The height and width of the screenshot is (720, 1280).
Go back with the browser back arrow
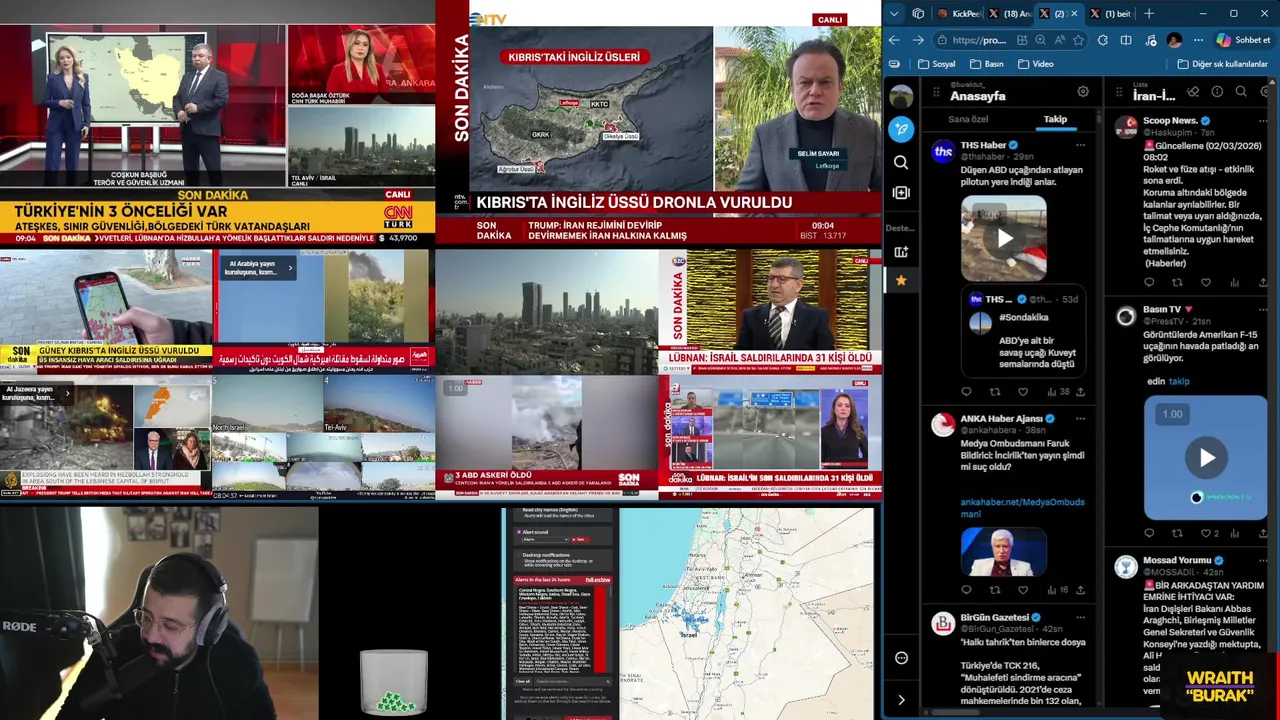point(894,40)
